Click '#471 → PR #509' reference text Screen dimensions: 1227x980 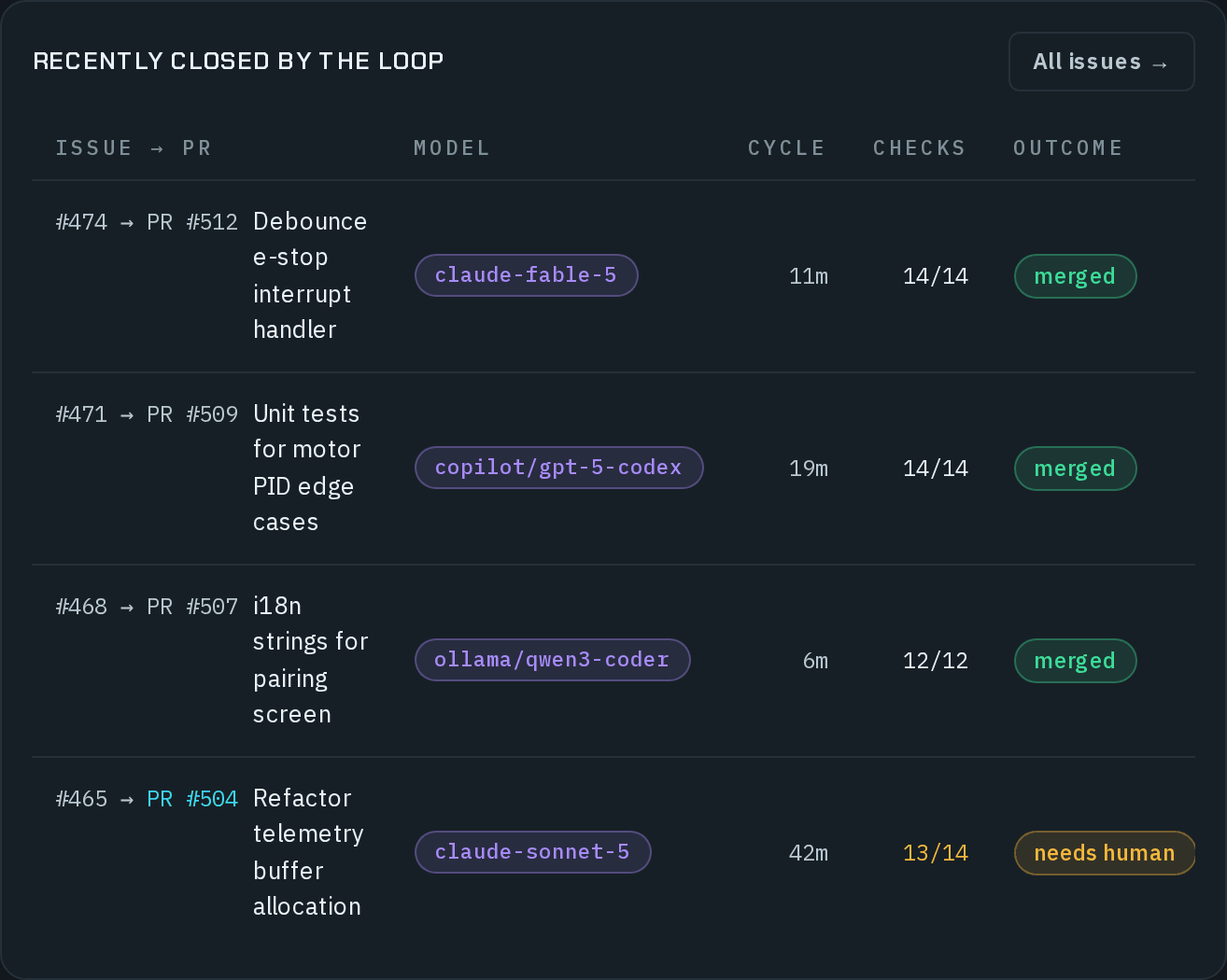coord(147,414)
